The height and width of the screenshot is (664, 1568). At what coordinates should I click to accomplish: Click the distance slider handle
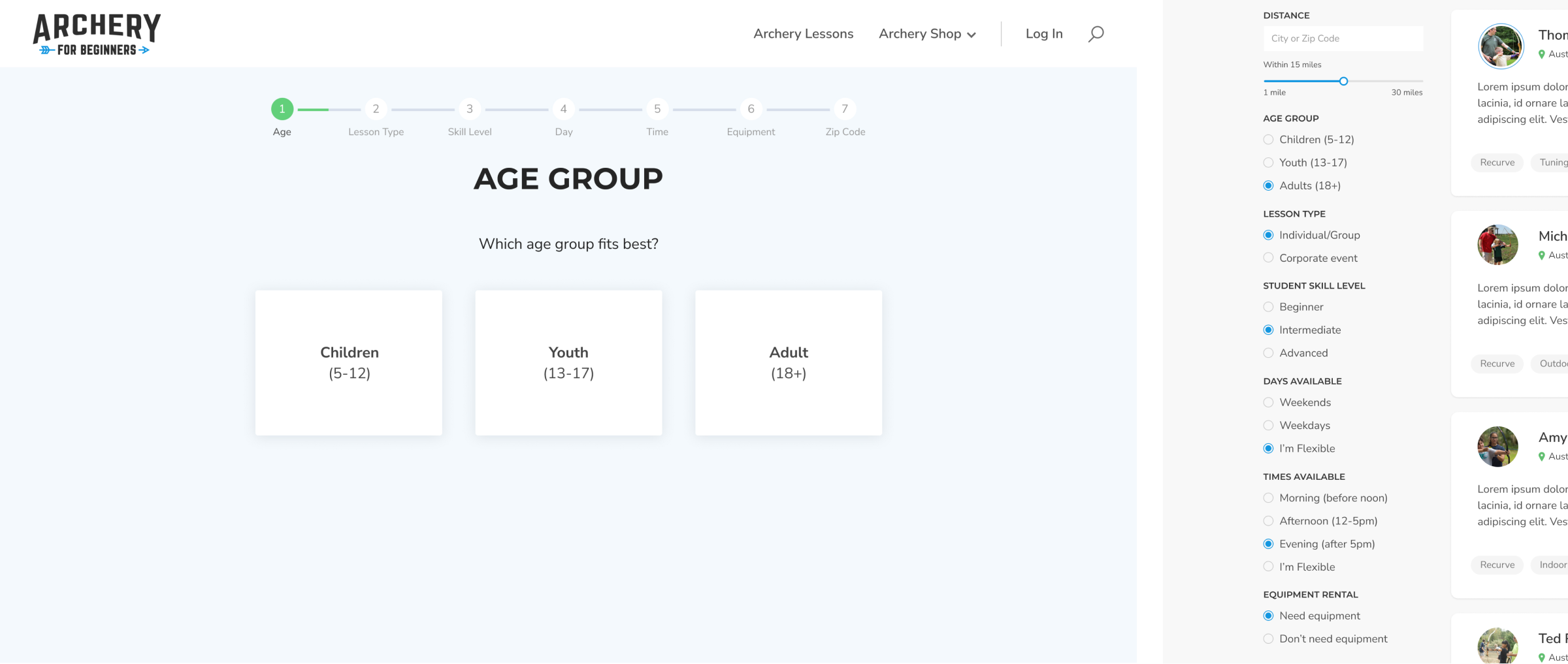(1343, 82)
